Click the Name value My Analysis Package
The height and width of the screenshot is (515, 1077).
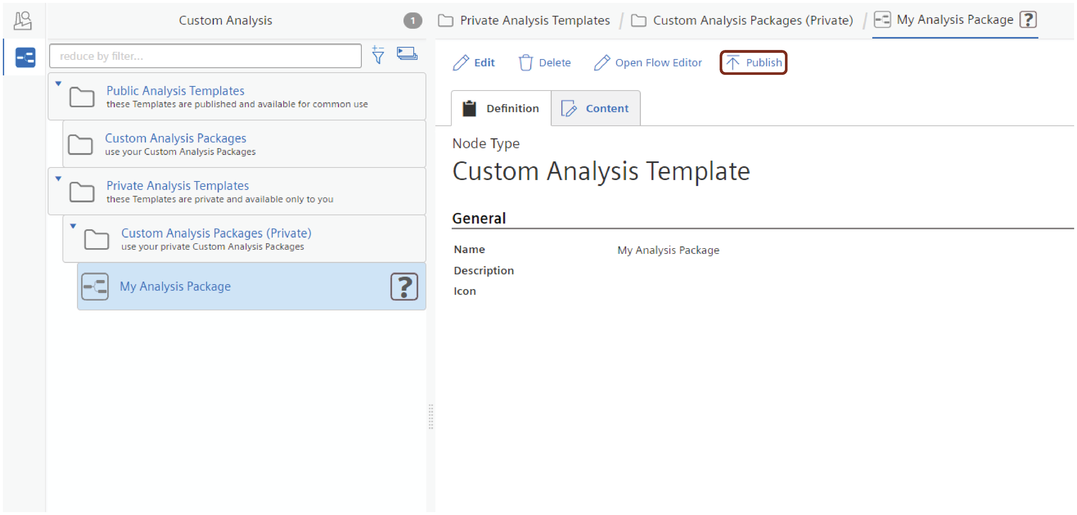point(668,250)
